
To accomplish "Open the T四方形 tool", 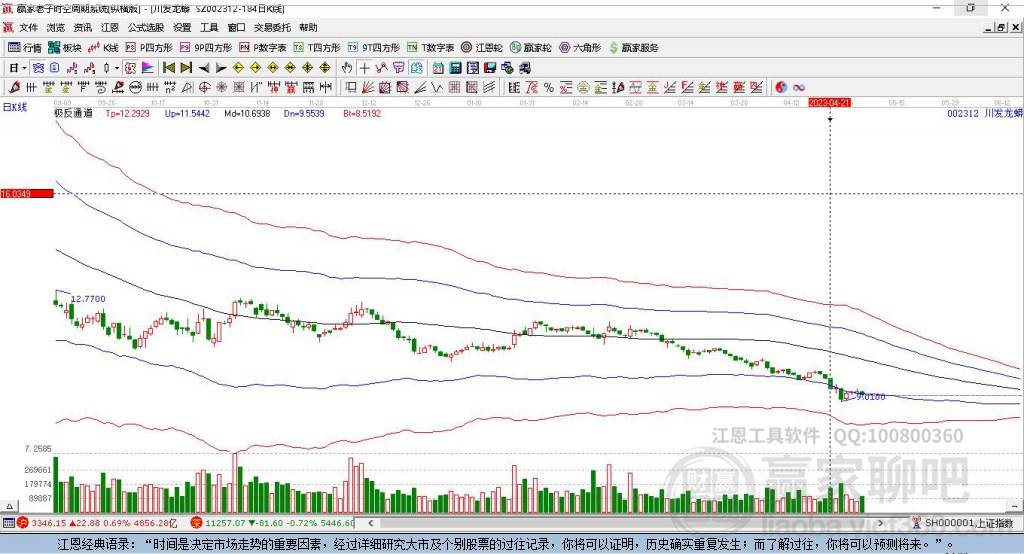I will [317, 48].
